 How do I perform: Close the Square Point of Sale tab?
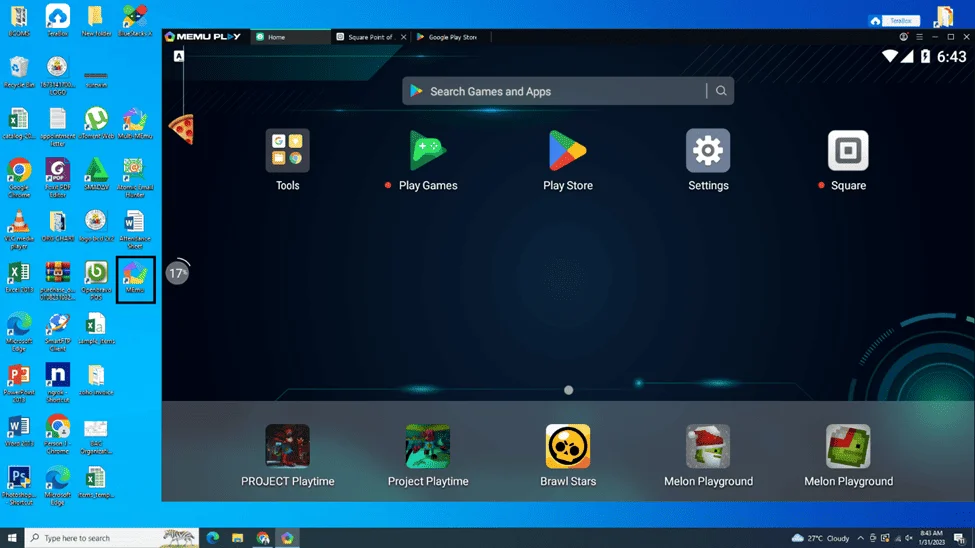pyautogui.click(x=404, y=37)
